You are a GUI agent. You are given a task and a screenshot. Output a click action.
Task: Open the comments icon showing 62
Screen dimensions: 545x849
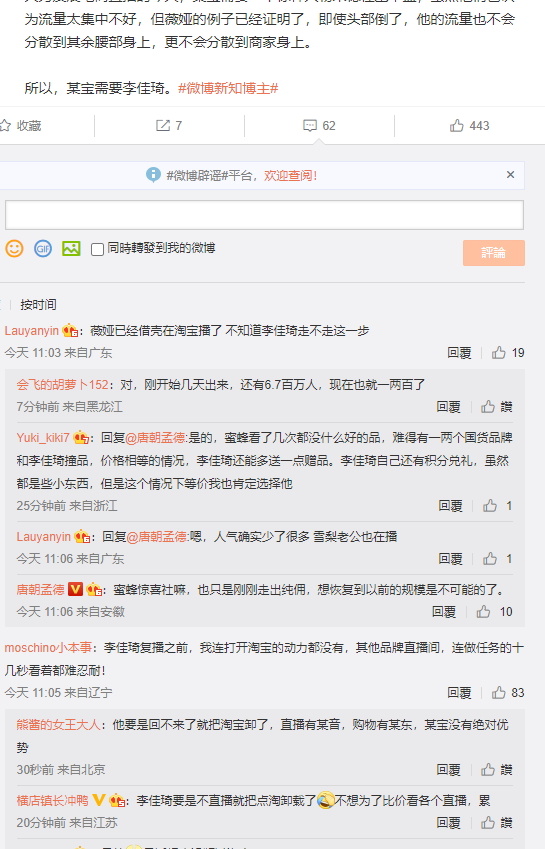[x=310, y=126]
